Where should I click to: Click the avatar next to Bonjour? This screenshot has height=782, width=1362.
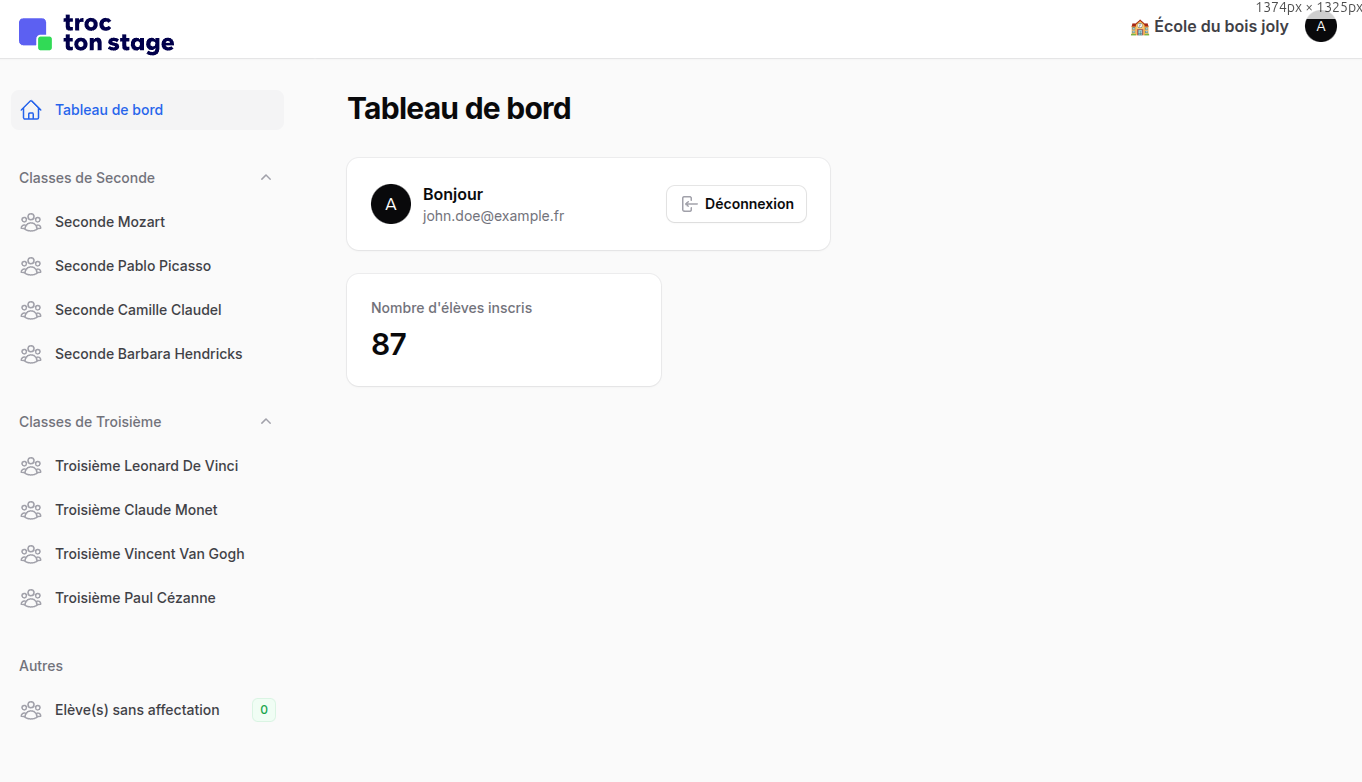point(391,204)
